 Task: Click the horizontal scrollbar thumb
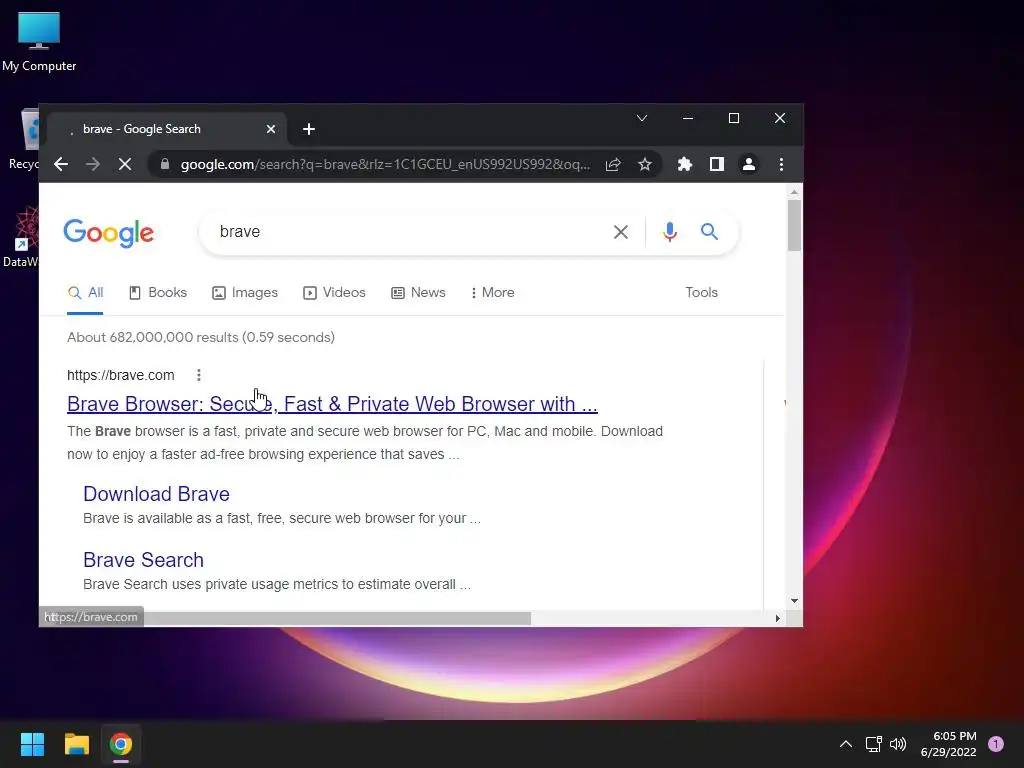[337, 618]
